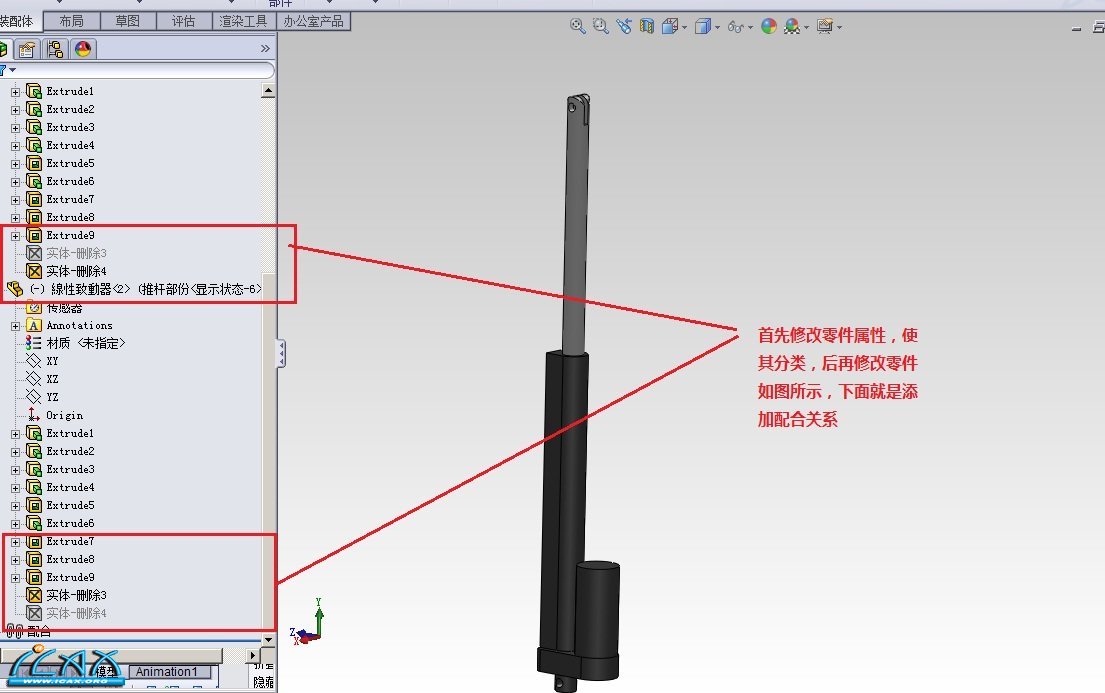
Task: Click the Annotations 'A' icon
Action: [33, 325]
